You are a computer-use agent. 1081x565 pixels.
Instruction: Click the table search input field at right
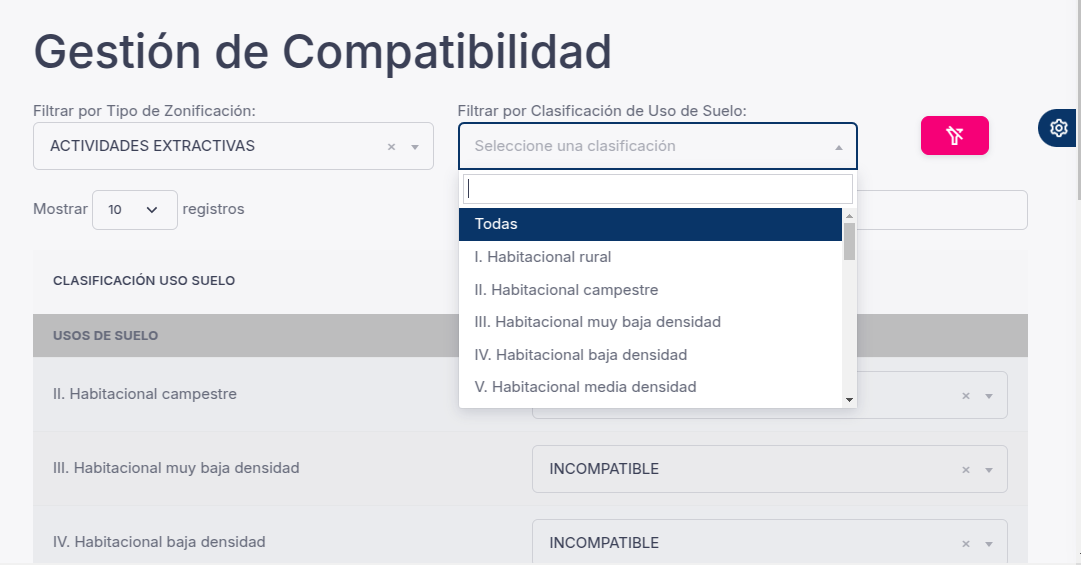tap(942, 210)
